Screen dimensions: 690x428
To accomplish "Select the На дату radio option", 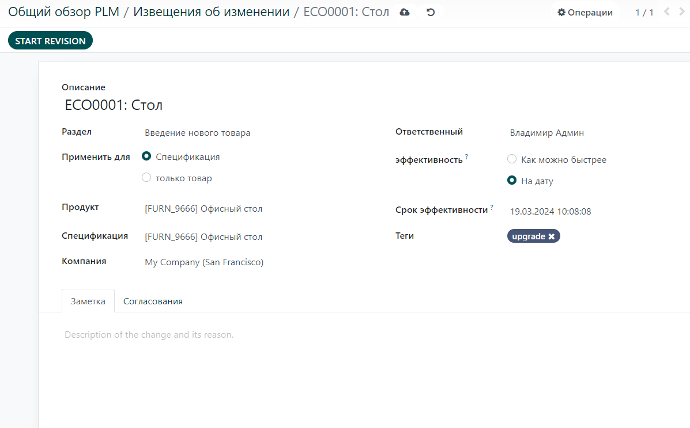I will pos(512,180).
